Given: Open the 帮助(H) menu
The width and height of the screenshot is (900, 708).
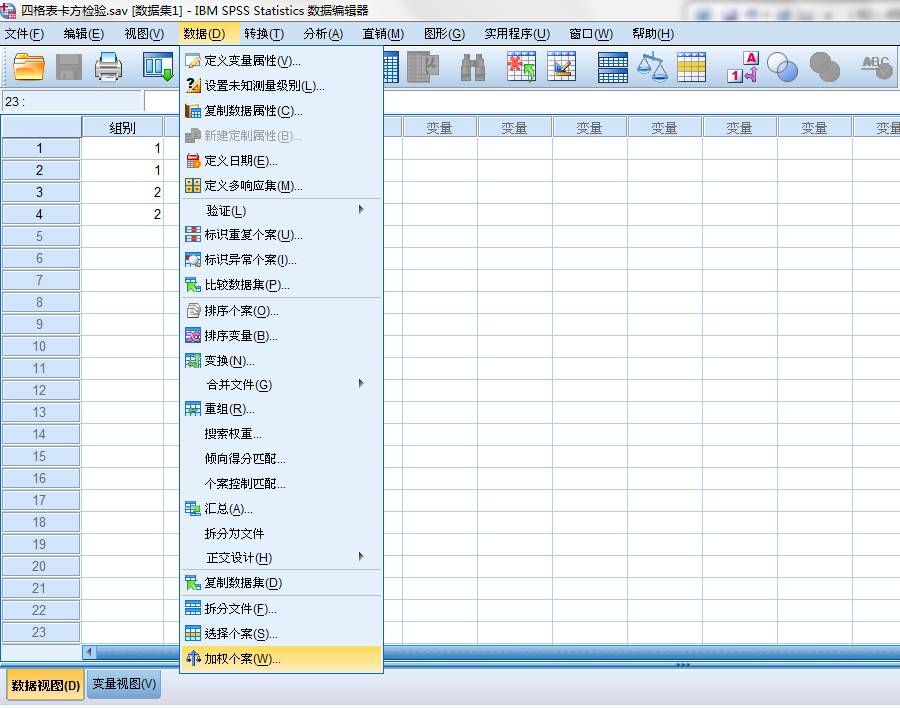Looking at the screenshot, I should click(653, 34).
